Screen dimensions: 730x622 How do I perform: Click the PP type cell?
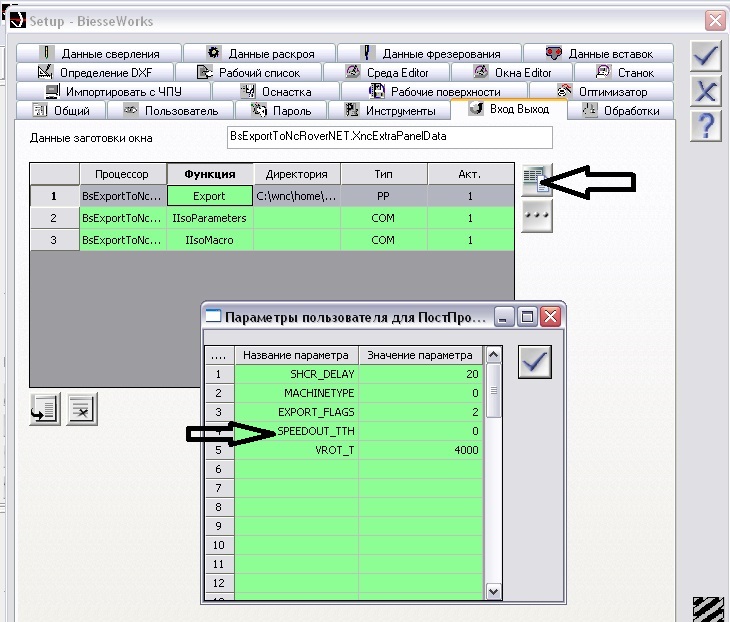click(384, 196)
